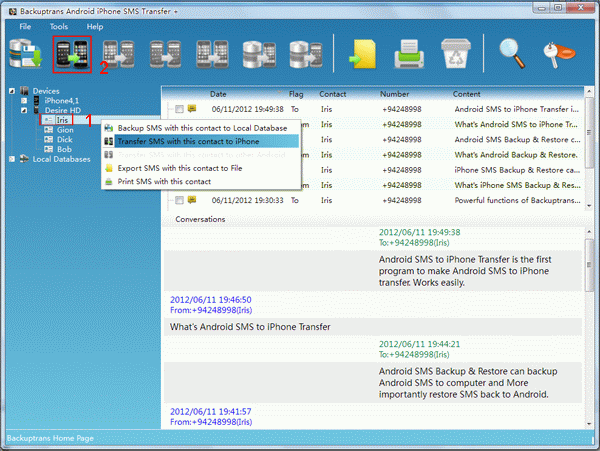
Task: Click the fifth two-phones toolbar icon
Action: [x=212, y=54]
